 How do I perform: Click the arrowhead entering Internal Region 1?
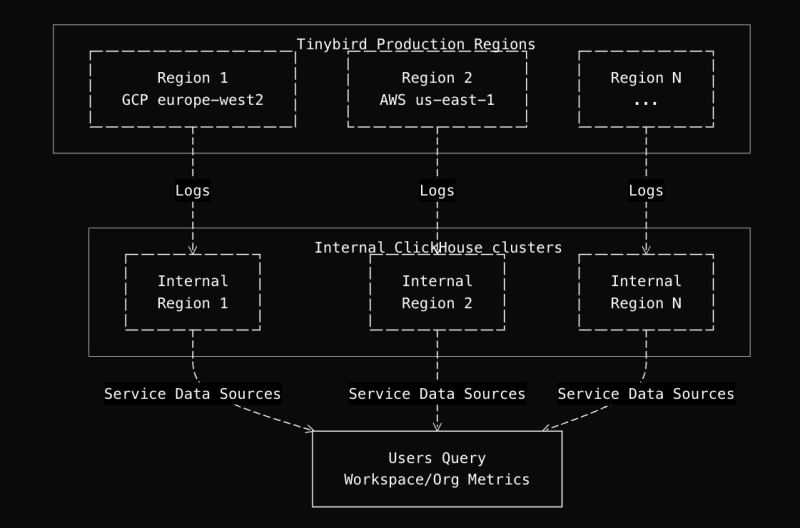tap(192, 250)
